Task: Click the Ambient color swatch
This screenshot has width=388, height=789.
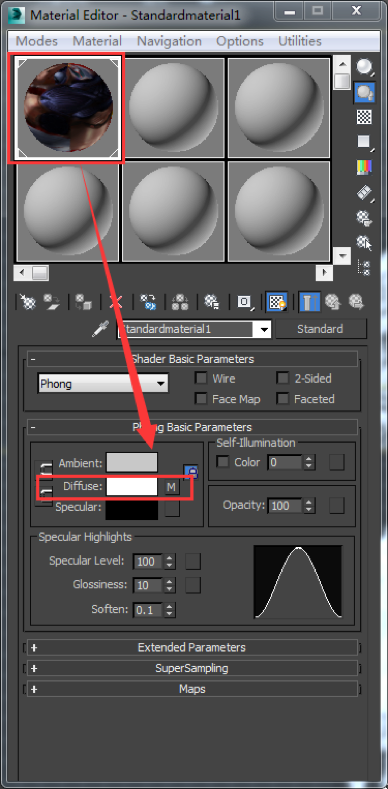Action: point(132,462)
